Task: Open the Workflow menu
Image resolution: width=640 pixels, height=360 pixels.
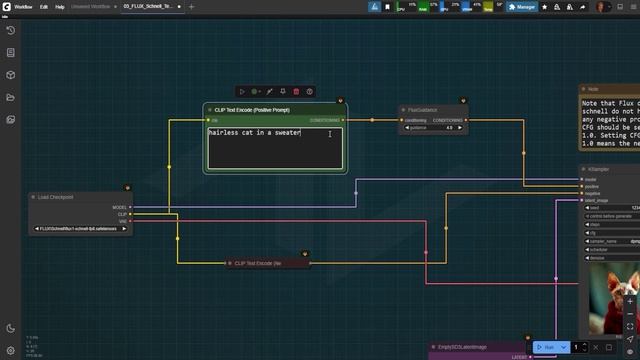Action: pos(23,7)
